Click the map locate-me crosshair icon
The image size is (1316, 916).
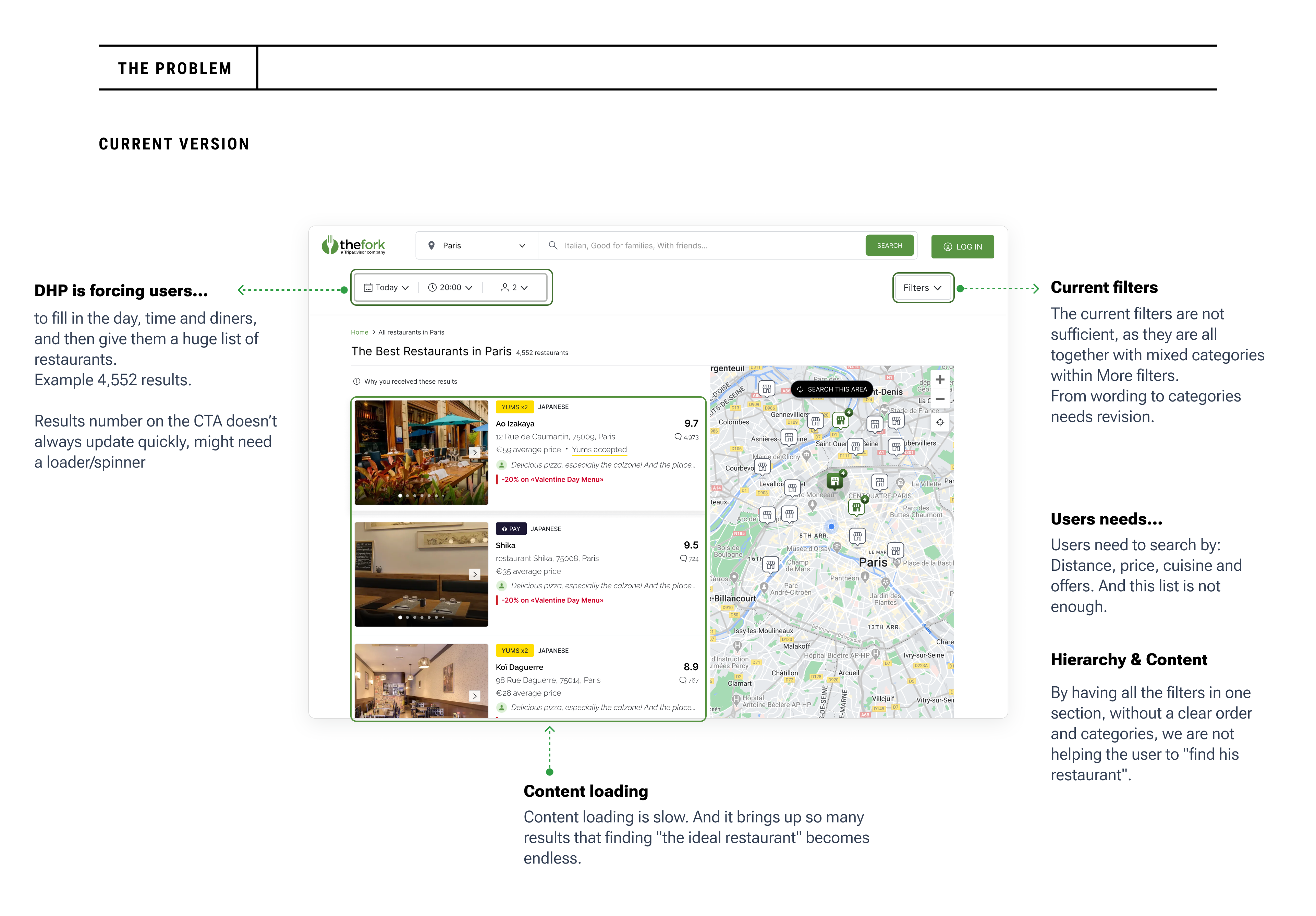940,422
